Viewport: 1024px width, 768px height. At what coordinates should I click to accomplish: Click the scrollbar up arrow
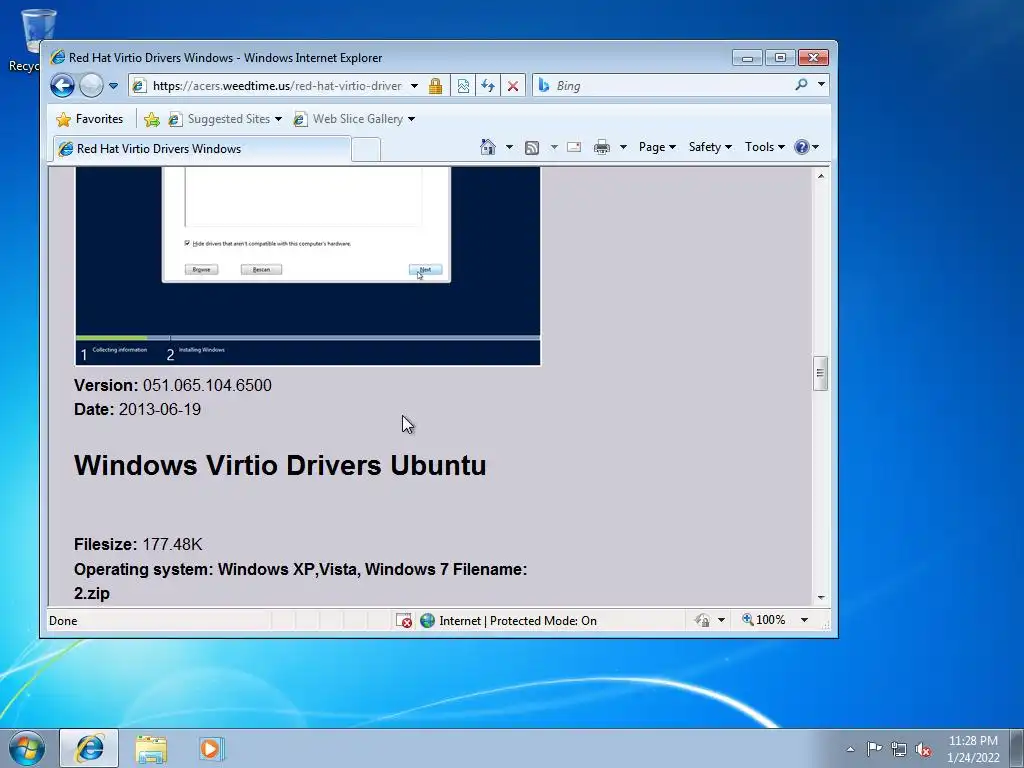821,176
